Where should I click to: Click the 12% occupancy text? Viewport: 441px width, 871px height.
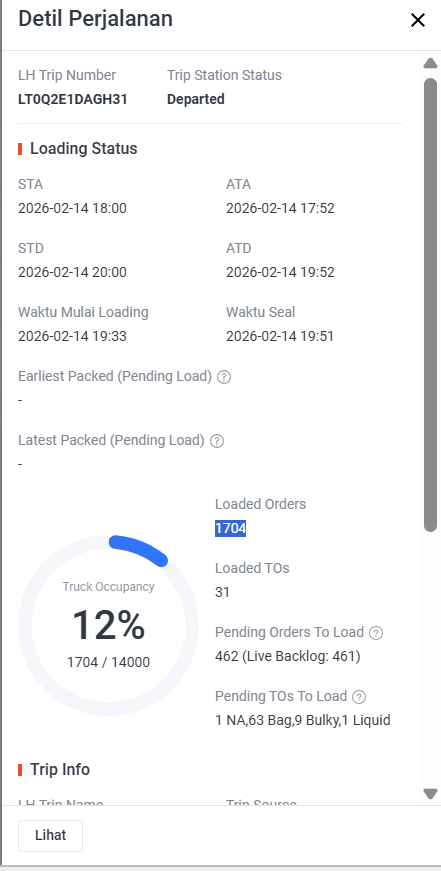click(x=109, y=625)
